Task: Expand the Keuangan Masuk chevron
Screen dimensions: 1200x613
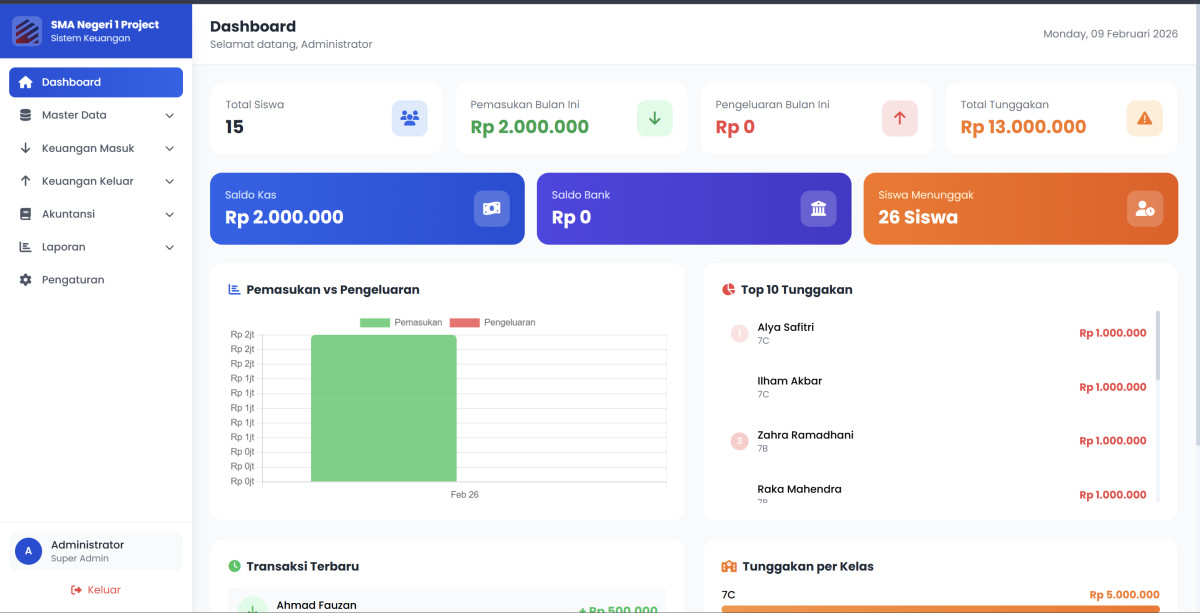Action: pos(169,148)
